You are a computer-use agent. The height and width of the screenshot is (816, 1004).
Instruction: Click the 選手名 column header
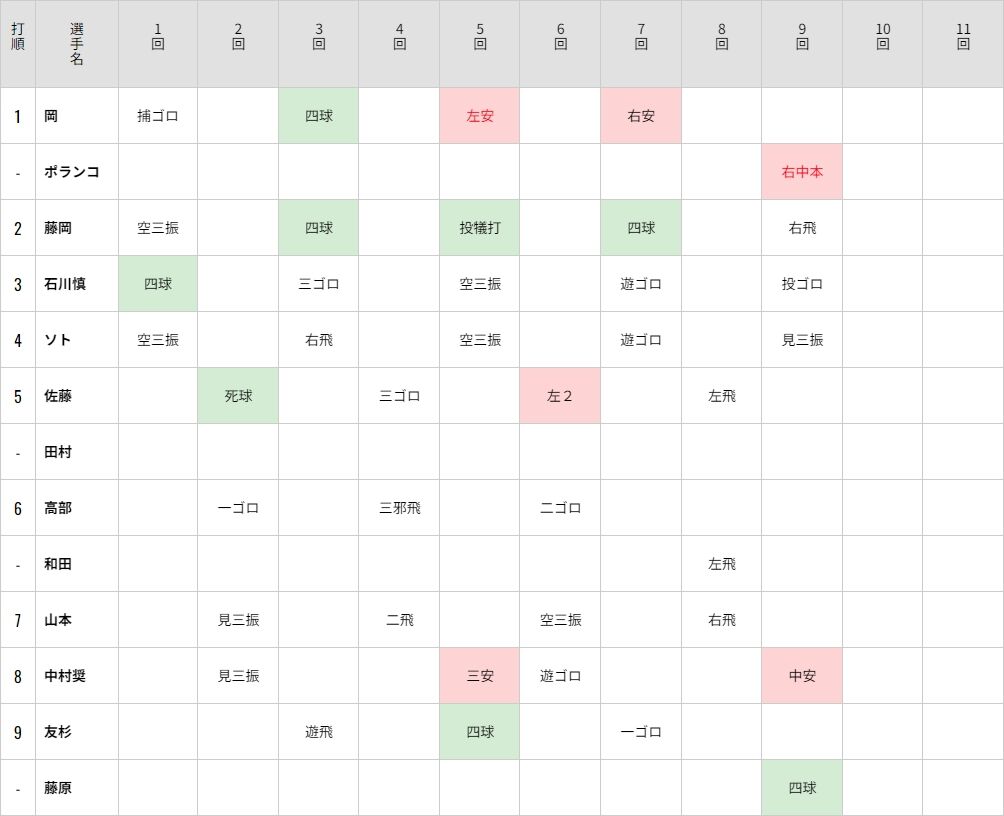[x=77, y=44]
